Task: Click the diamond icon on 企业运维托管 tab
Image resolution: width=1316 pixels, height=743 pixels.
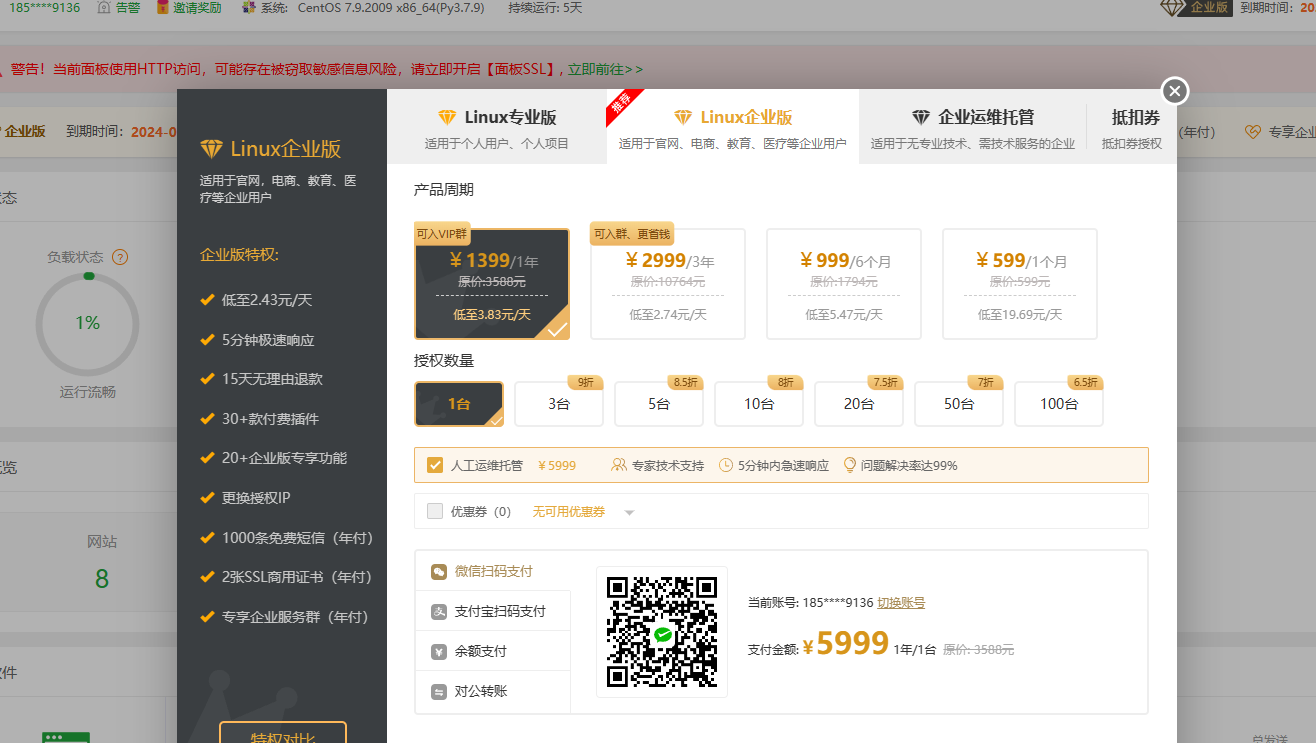Action: point(921,117)
